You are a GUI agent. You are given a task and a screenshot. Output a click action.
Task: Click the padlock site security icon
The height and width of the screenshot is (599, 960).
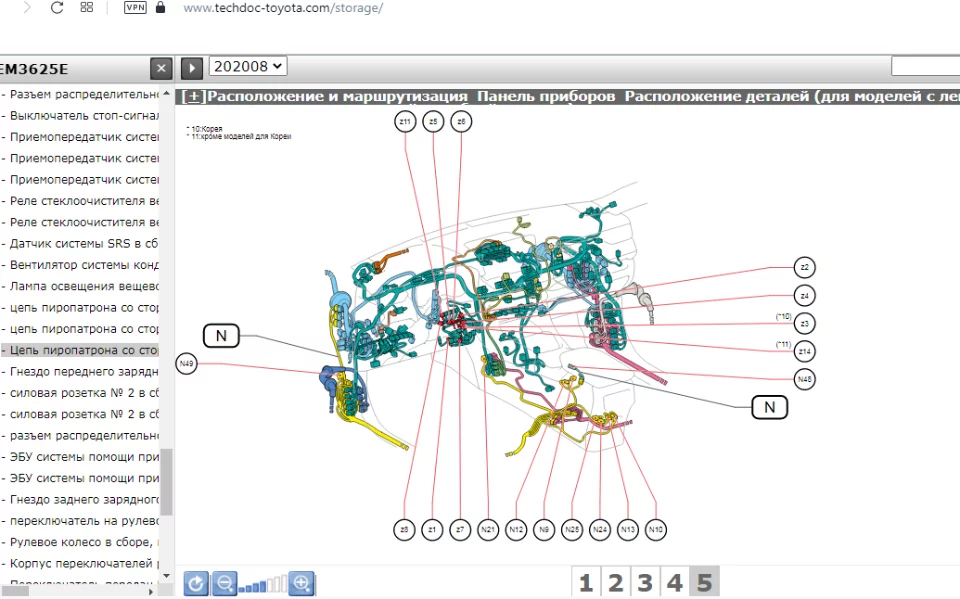click(x=160, y=7)
